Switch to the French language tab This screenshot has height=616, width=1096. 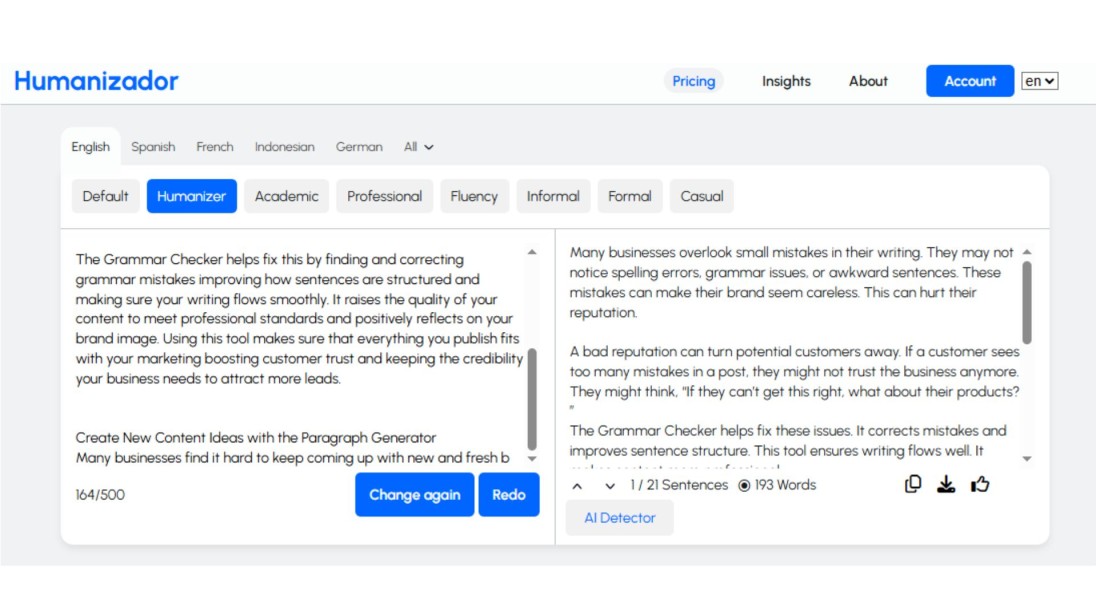click(x=215, y=147)
